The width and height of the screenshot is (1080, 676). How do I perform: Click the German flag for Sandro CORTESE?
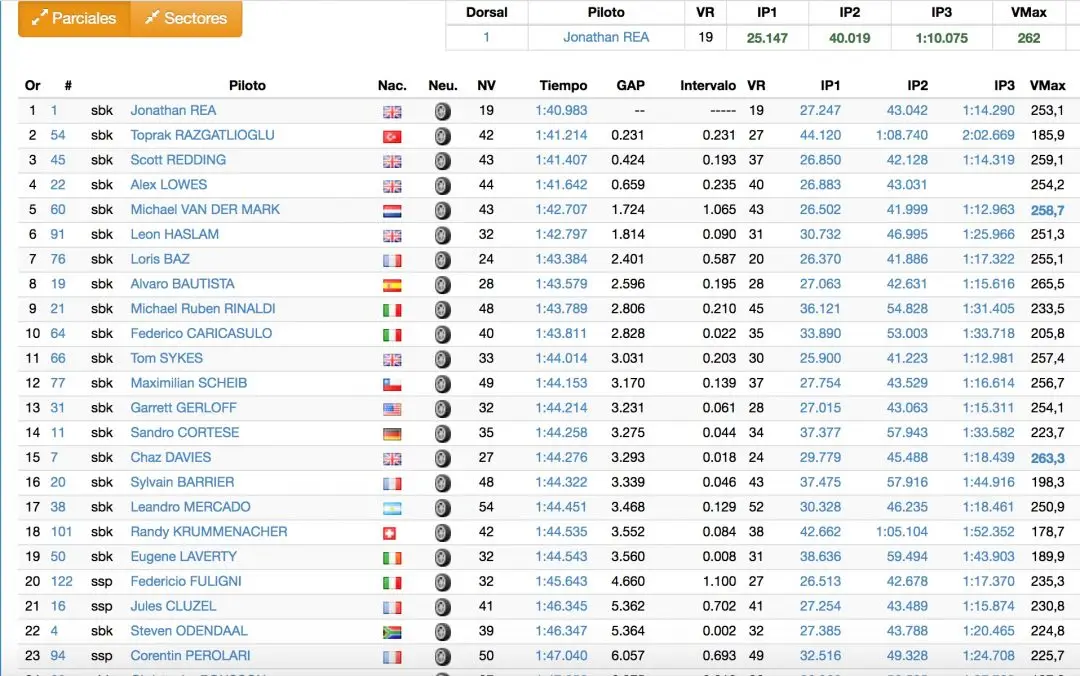point(392,434)
